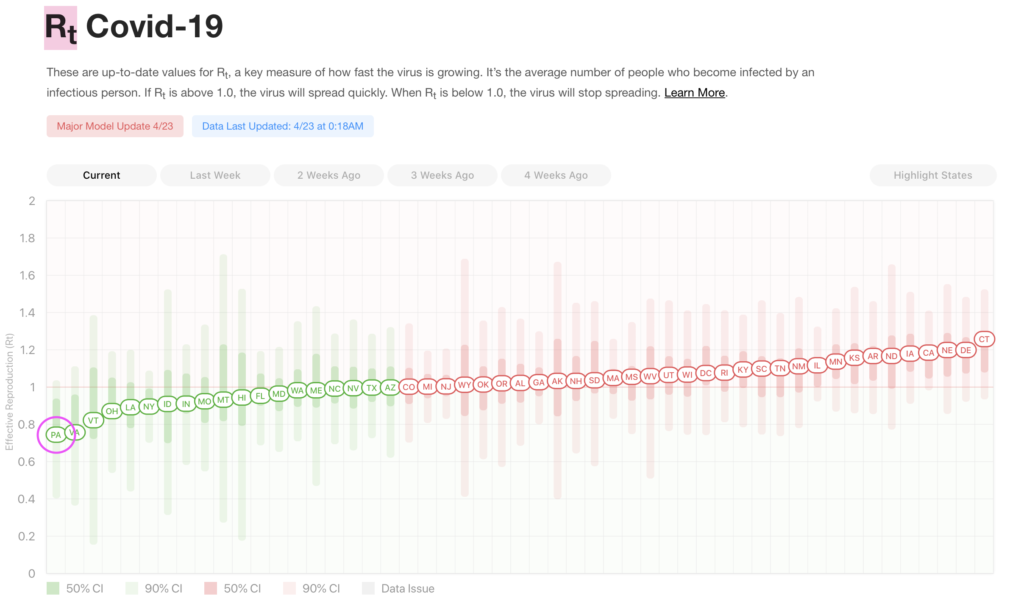Click the Highlight States button
The width and height of the screenshot is (1024, 609).
pyautogui.click(x=932, y=175)
